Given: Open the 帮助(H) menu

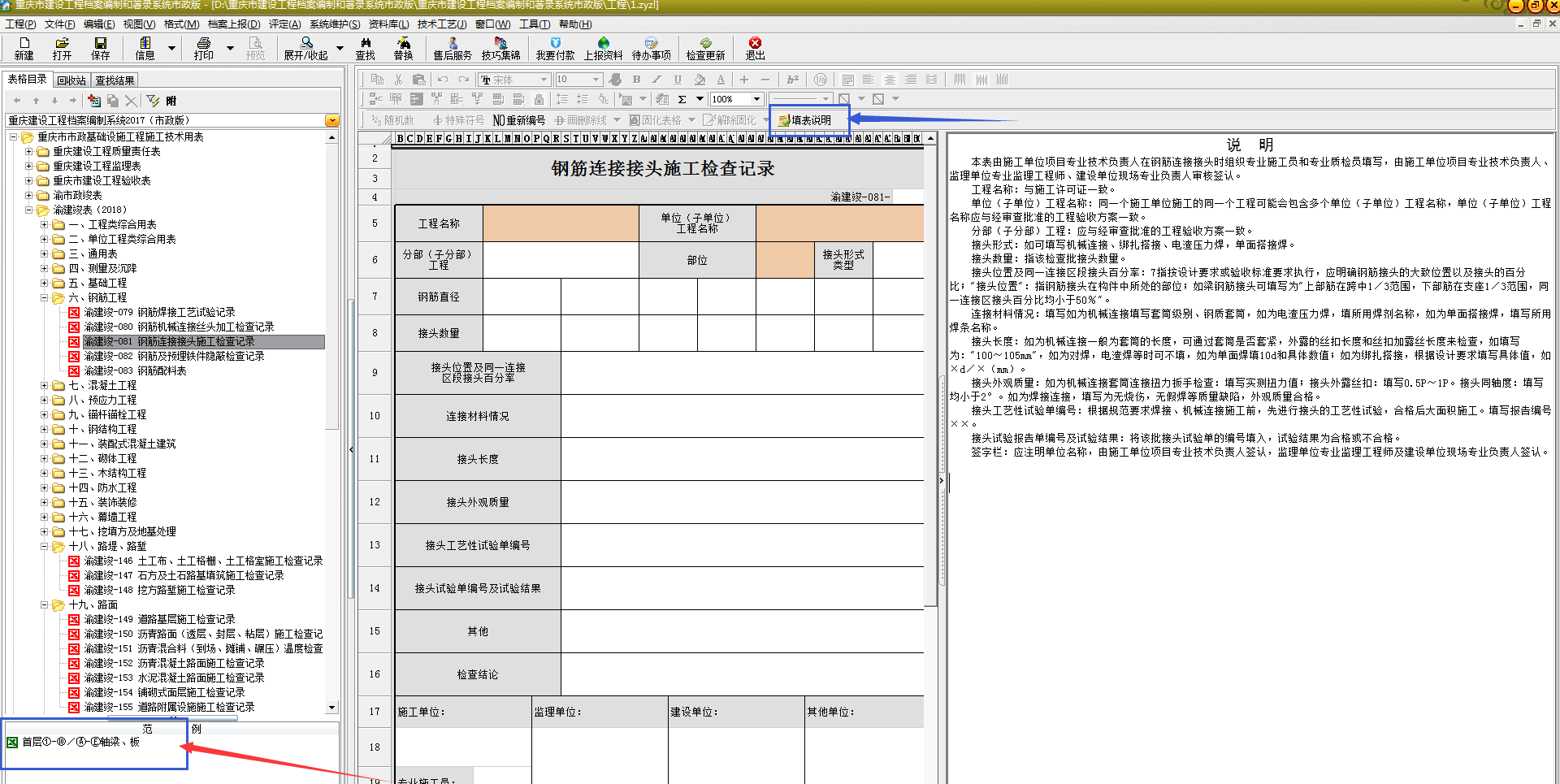Looking at the screenshot, I should 575,24.
